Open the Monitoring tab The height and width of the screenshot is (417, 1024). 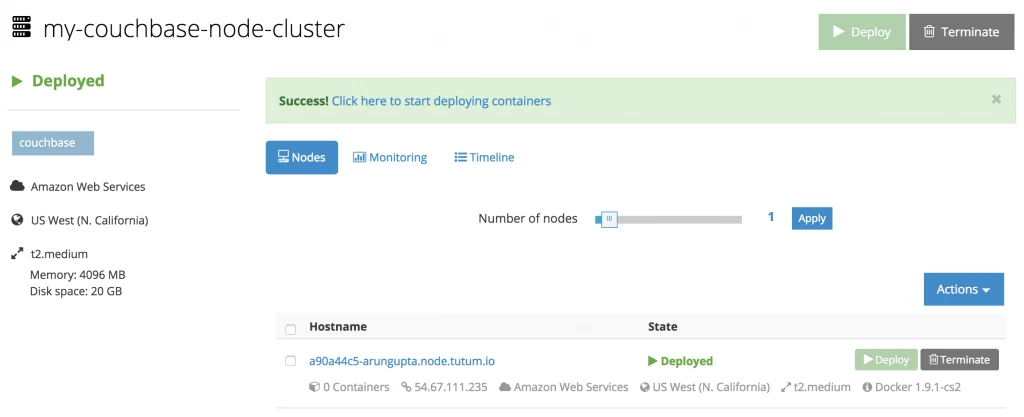pyautogui.click(x=390, y=157)
